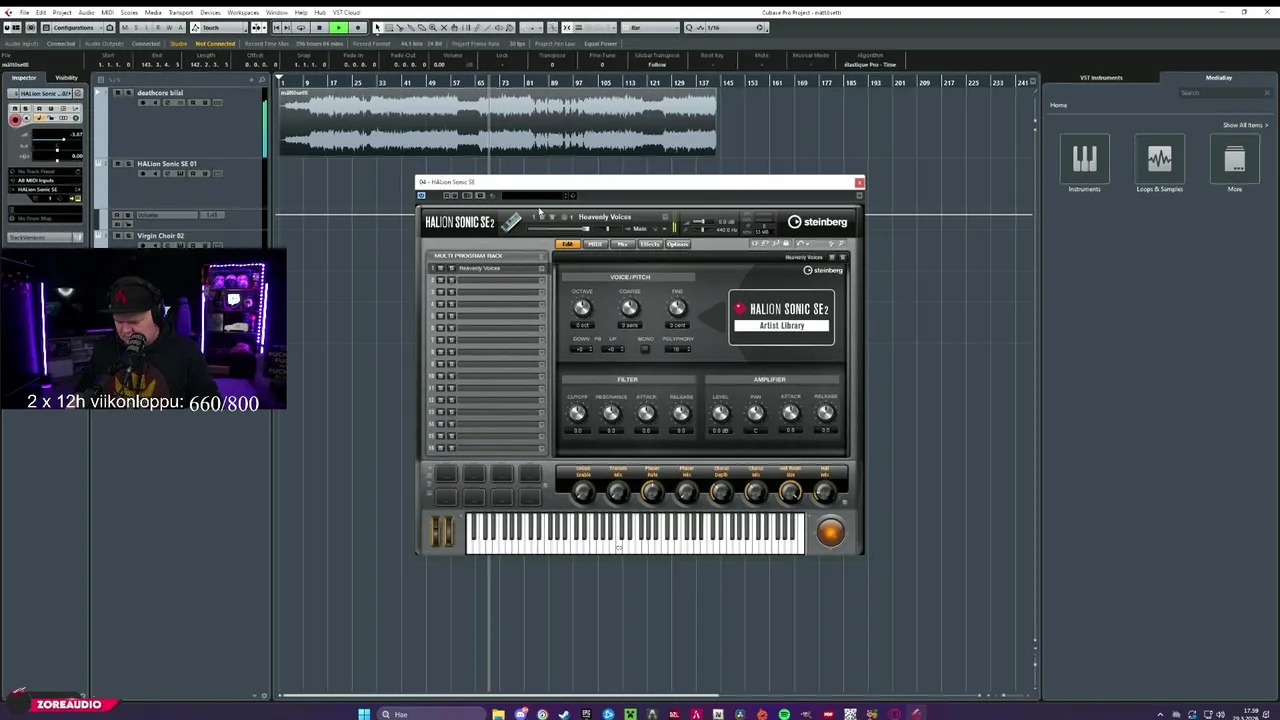Click the amplifier Level knob
The height and width of the screenshot is (720, 1280).
pyautogui.click(x=720, y=413)
